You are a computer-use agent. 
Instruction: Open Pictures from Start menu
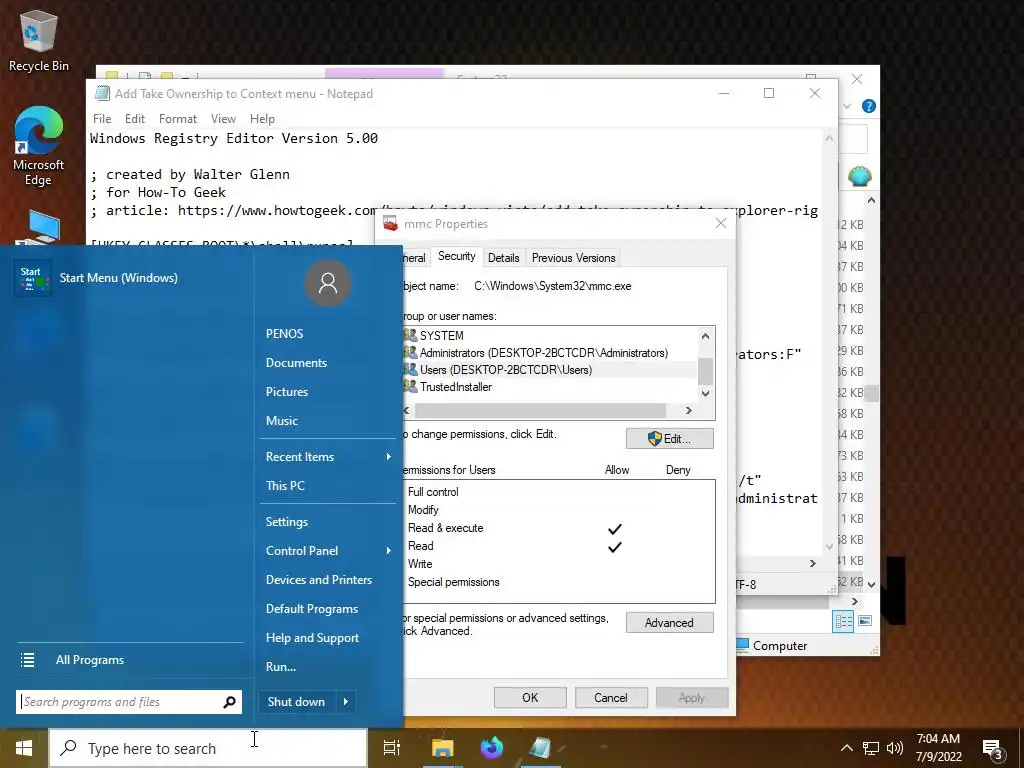pyautogui.click(x=287, y=392)
